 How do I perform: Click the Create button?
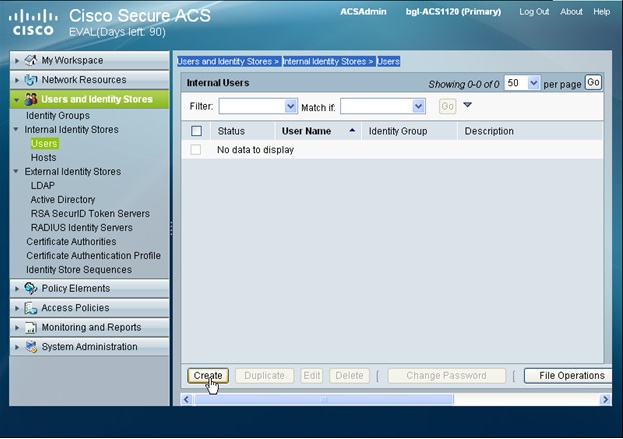pyautogui.click(x=208, y=375)
